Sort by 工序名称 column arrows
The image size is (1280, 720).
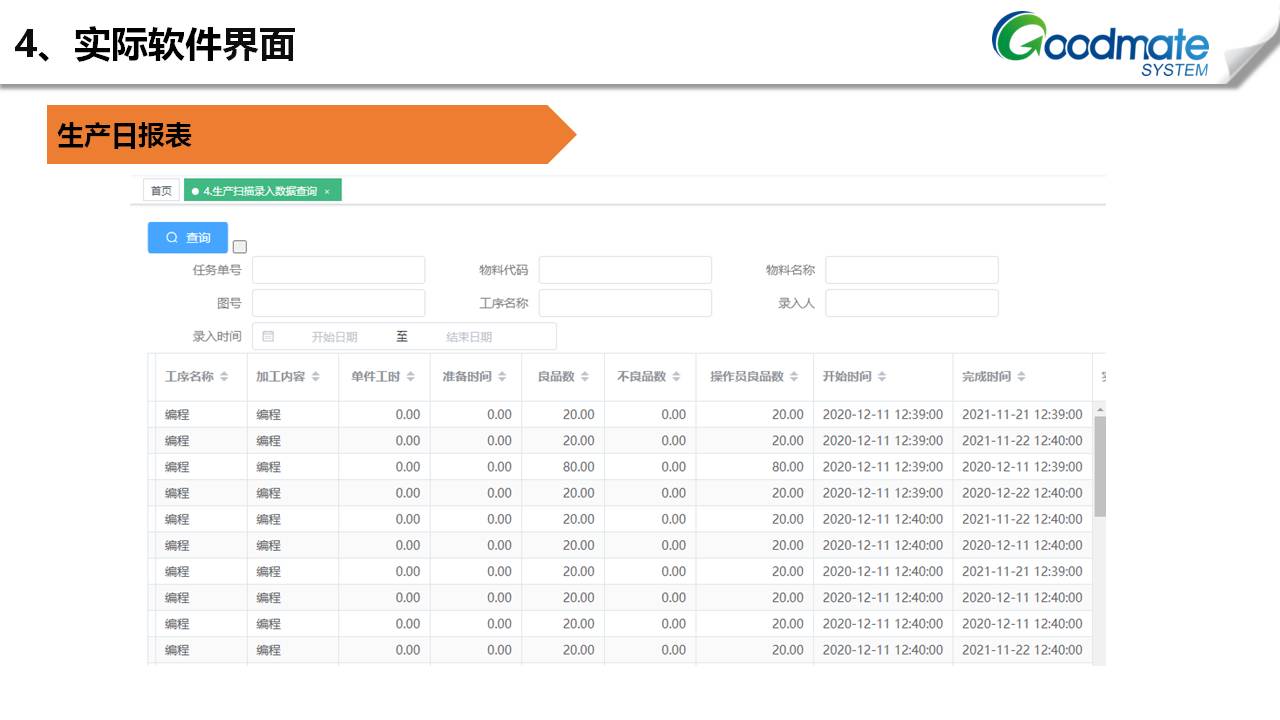click(225, 377)
